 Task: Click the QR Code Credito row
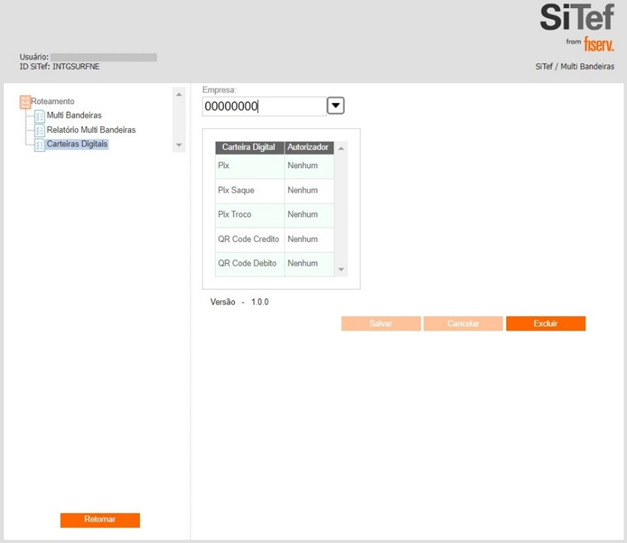[249, 240]
